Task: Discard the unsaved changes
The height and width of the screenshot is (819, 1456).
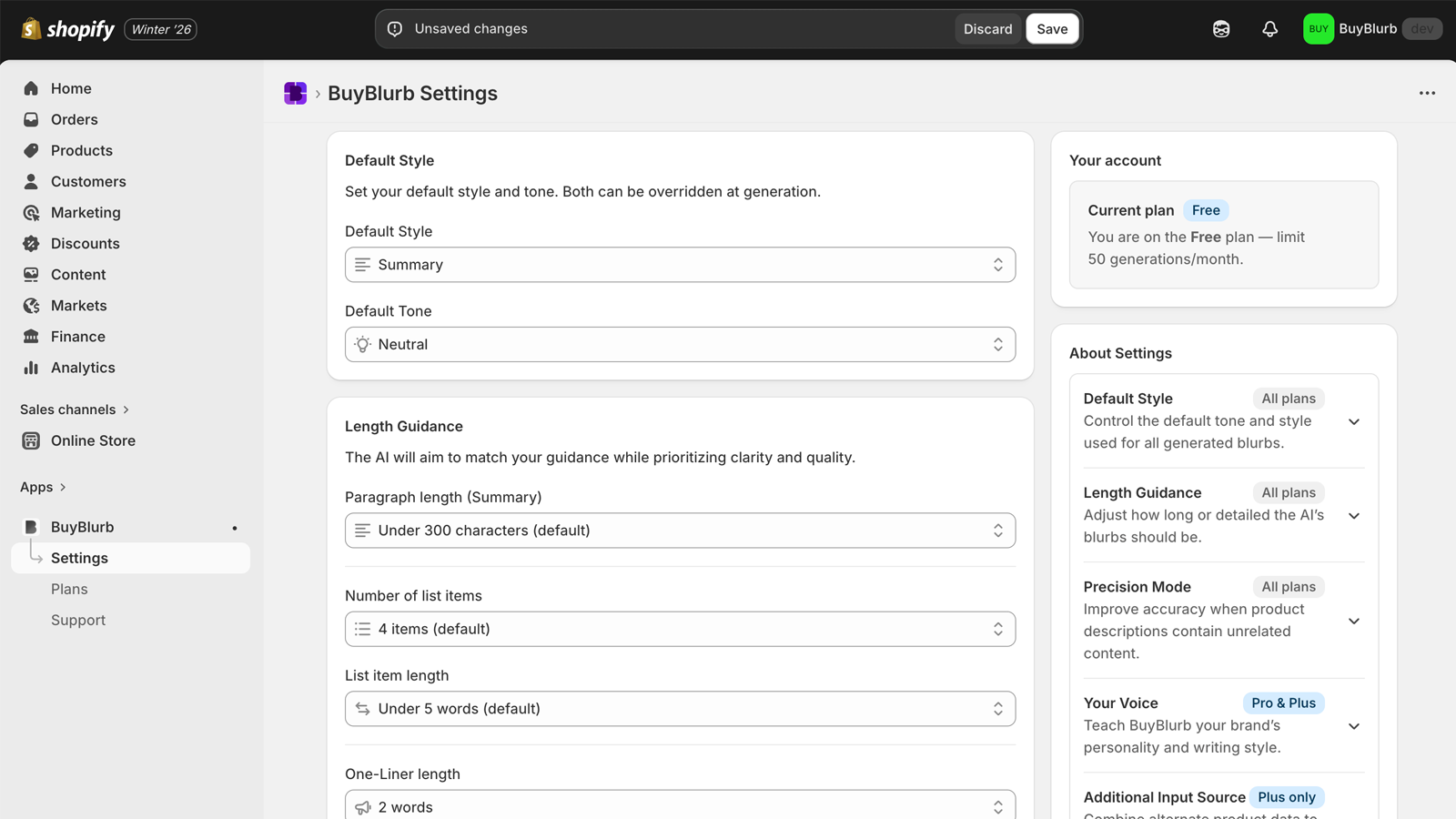Action: click(987, 28)
